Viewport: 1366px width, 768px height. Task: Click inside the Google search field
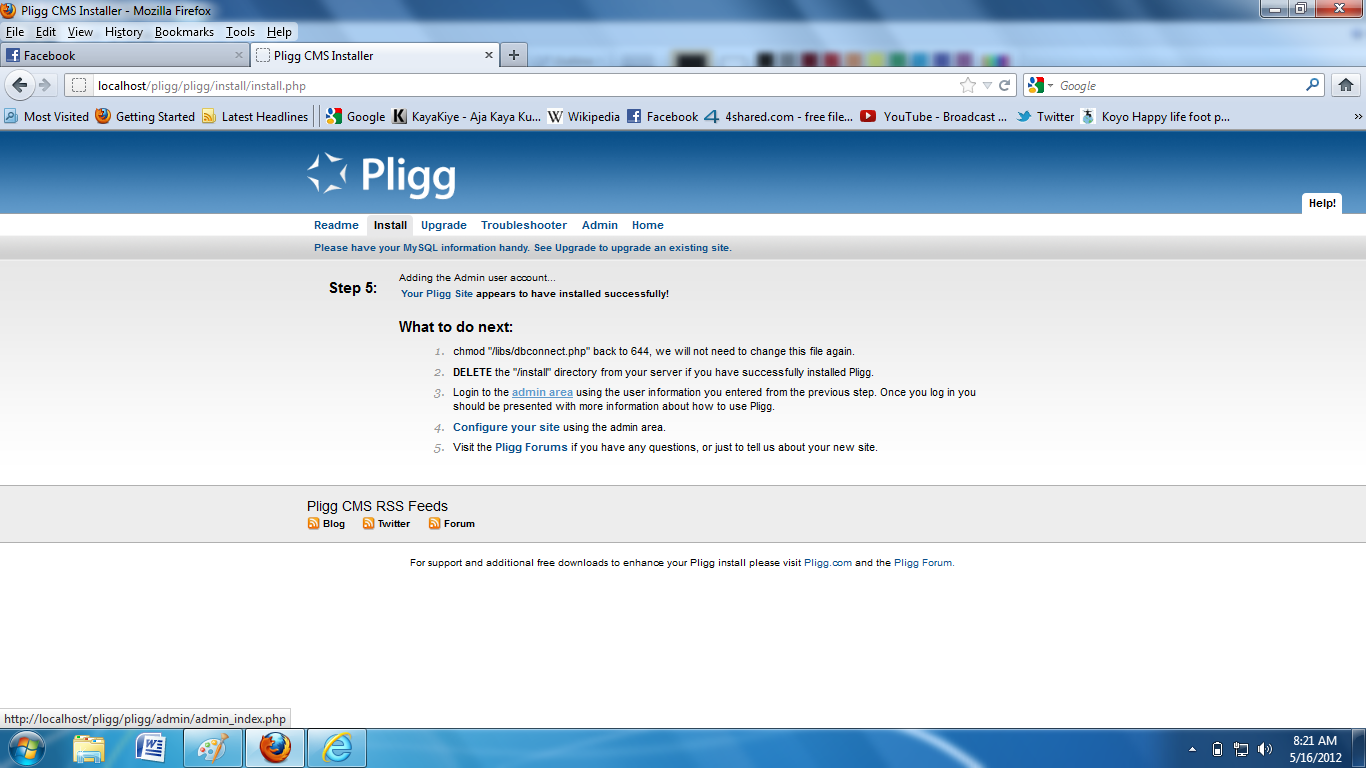click(x=1180, y=86)
